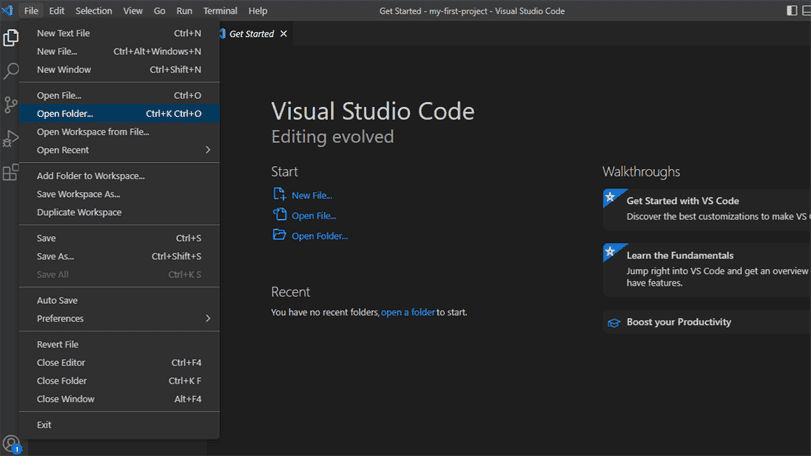Screen dimensions: 811x456
Task: Click star badge on Learn the Fundamentals
Action: click(x=611, y=252)
